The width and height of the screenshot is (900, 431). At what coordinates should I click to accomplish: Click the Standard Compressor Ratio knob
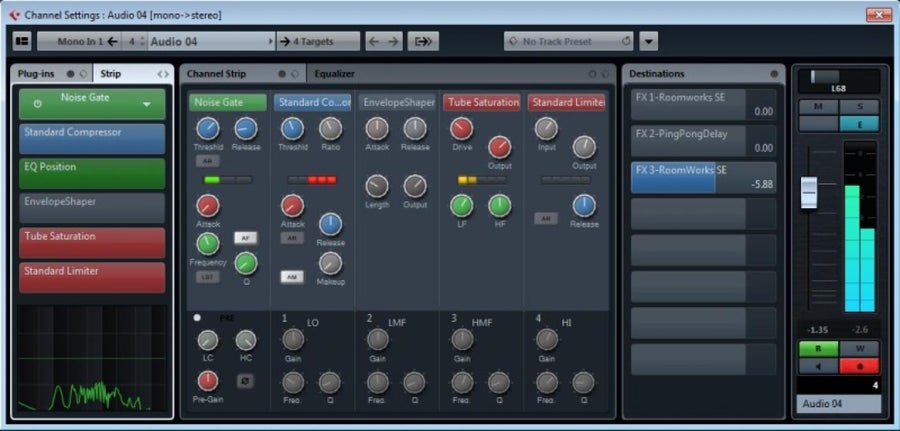point(331,129)
